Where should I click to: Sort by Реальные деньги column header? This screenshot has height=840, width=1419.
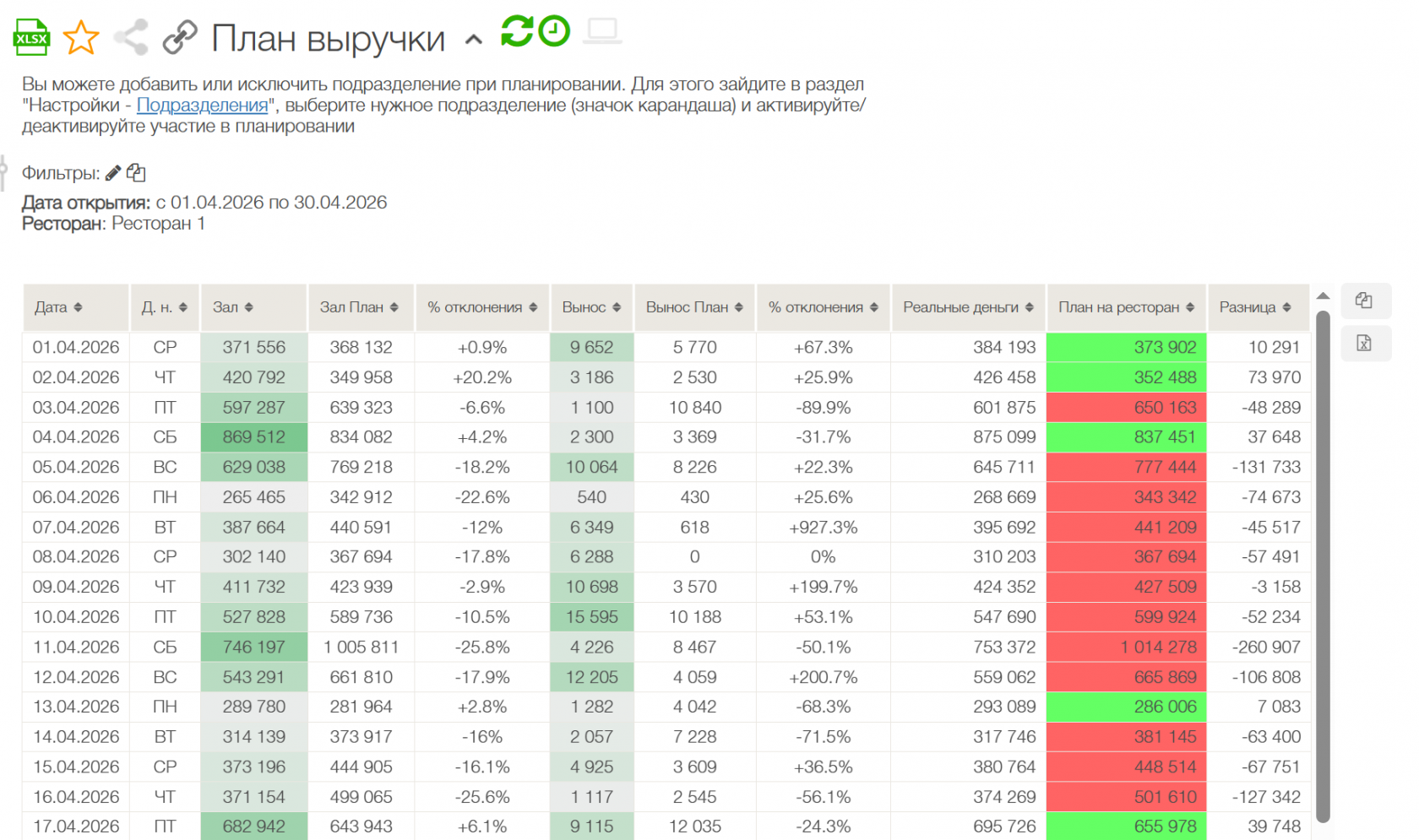pos(969,307)
